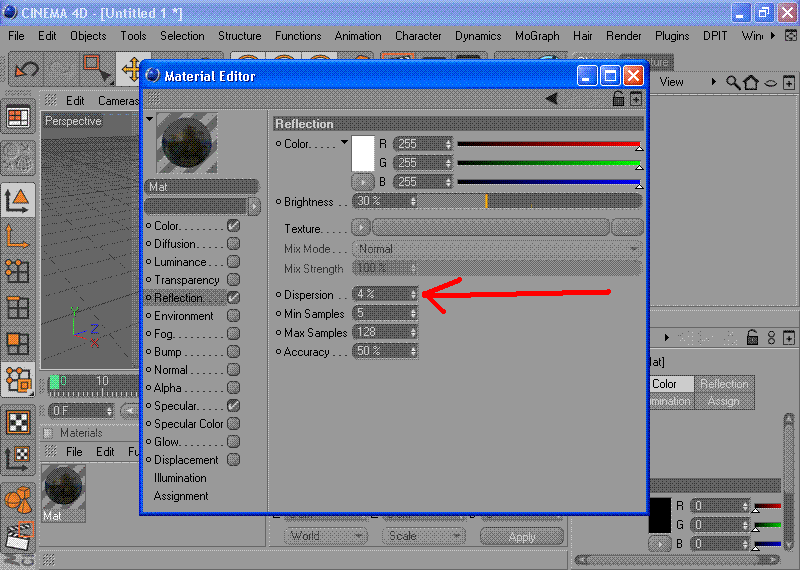
Task: Click the Assign tab button in Attributes
Action: pos(723,401)
